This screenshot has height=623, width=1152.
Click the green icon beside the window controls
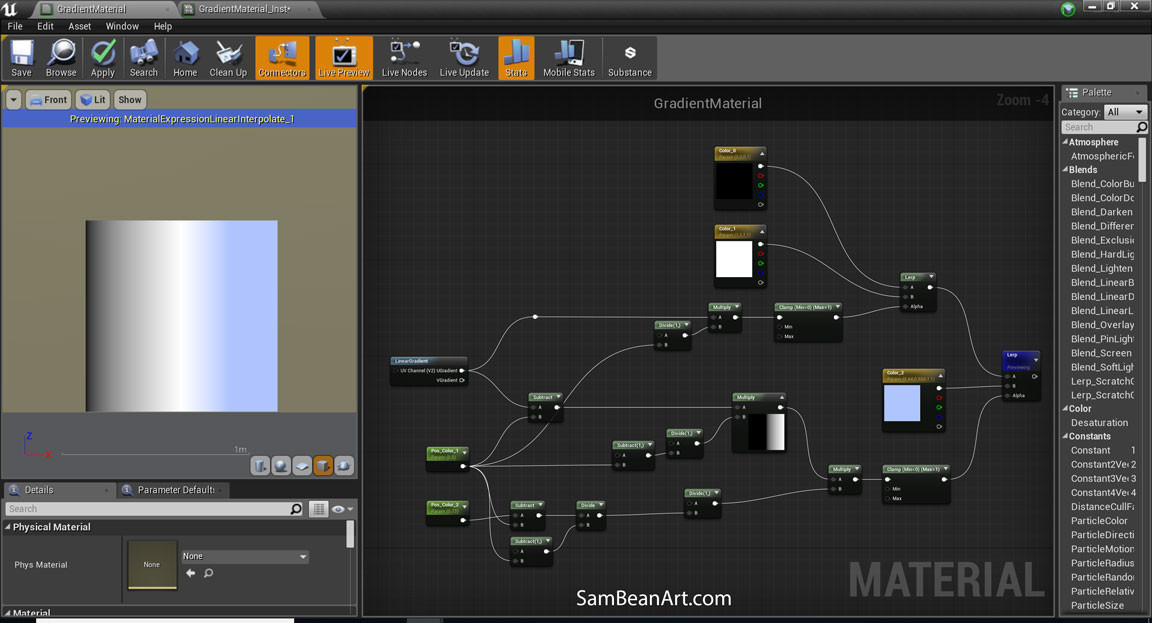tap(1068, 9)
